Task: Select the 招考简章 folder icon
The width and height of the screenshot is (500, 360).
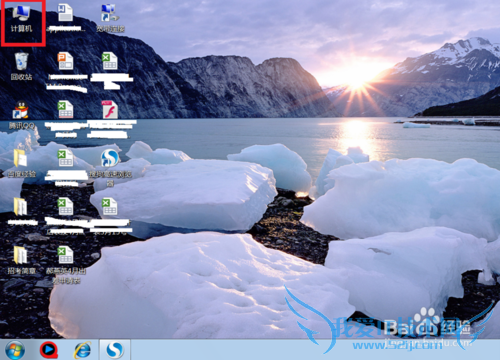Action: pos(20,255)
